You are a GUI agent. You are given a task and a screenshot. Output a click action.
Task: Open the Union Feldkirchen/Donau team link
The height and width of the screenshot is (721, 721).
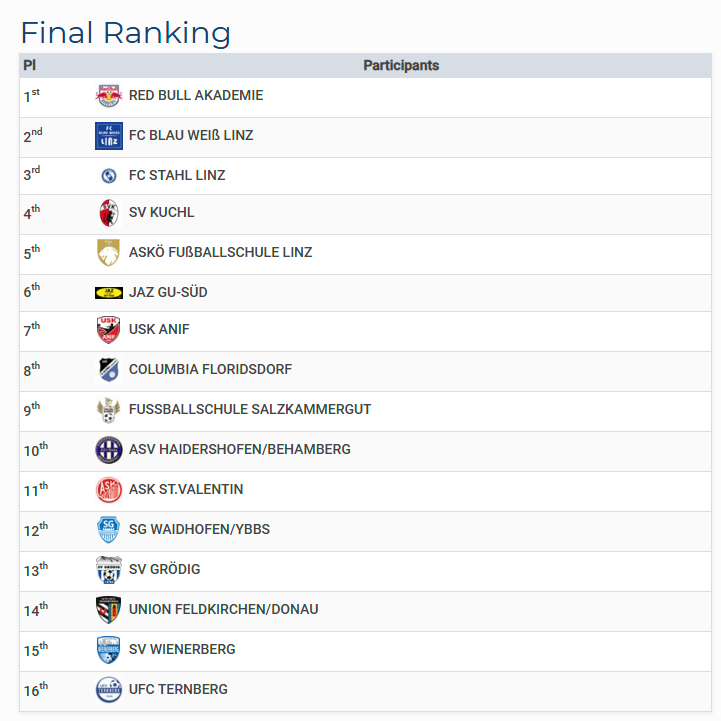pyautogui.click(x=223, y=610)
